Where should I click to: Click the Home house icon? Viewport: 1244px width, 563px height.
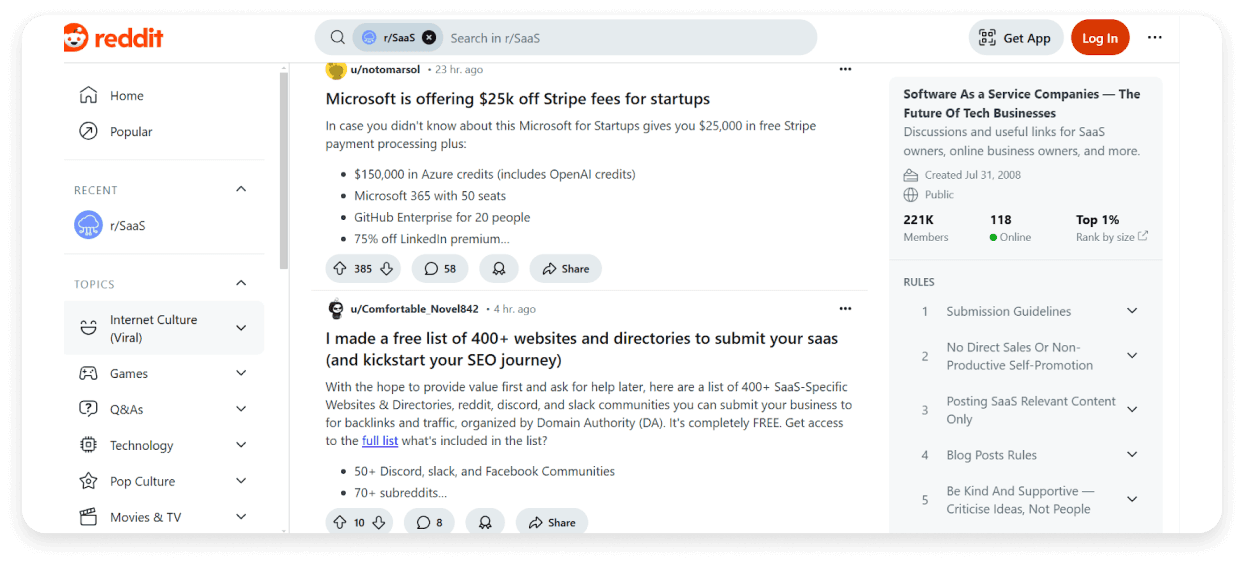click(x=88, y=96)
